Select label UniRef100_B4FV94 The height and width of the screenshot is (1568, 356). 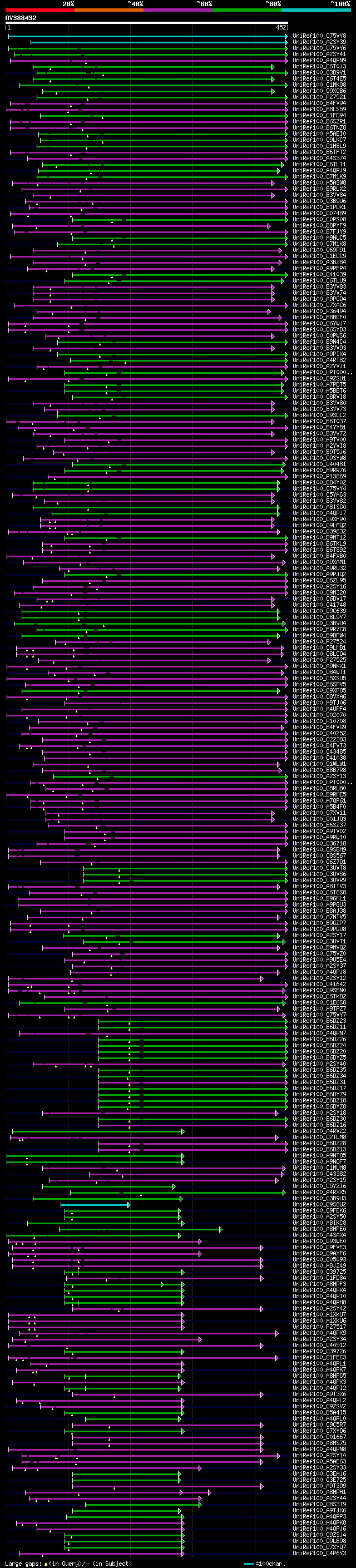319,103
